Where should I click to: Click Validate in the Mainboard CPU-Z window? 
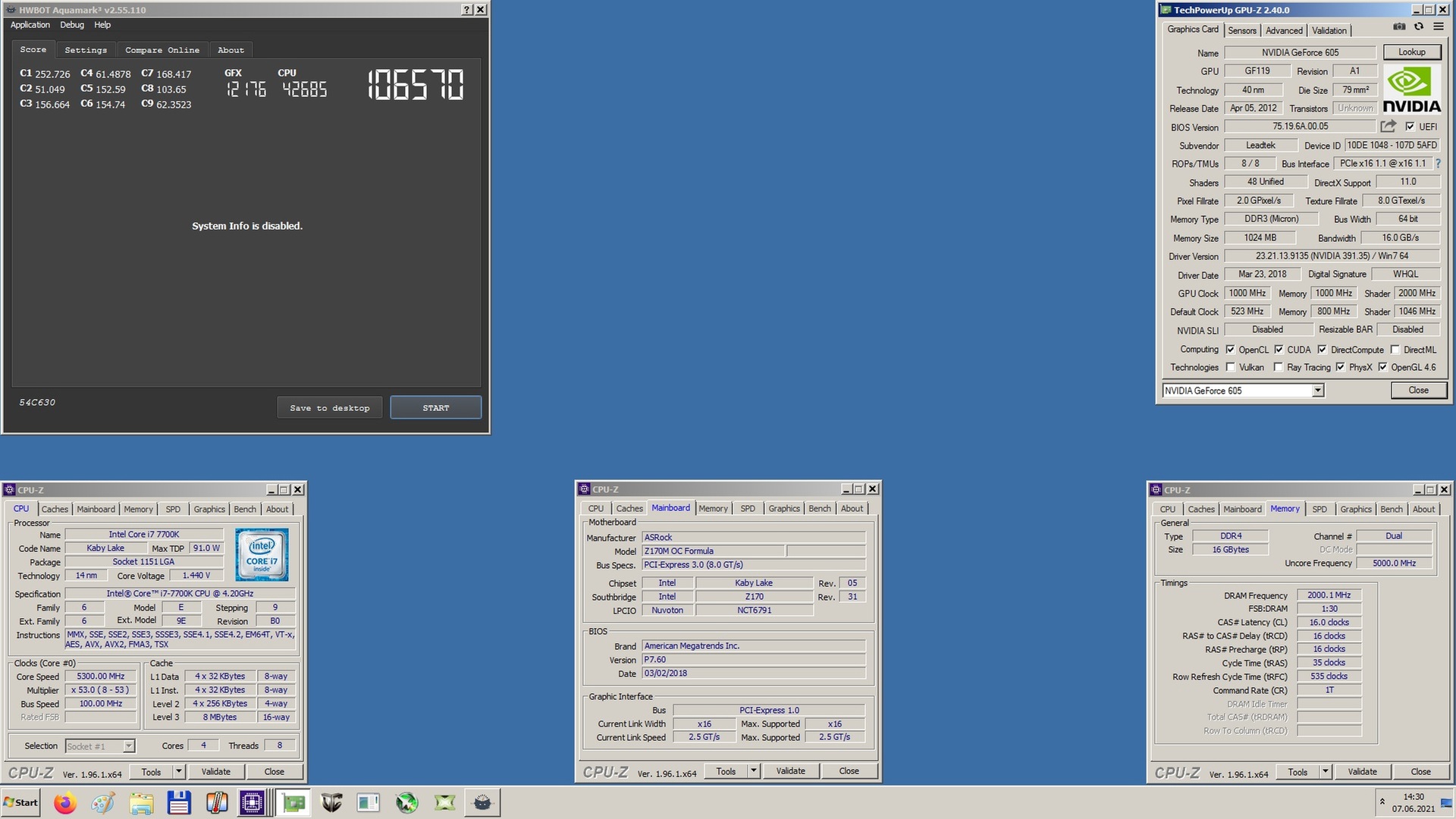790,771
